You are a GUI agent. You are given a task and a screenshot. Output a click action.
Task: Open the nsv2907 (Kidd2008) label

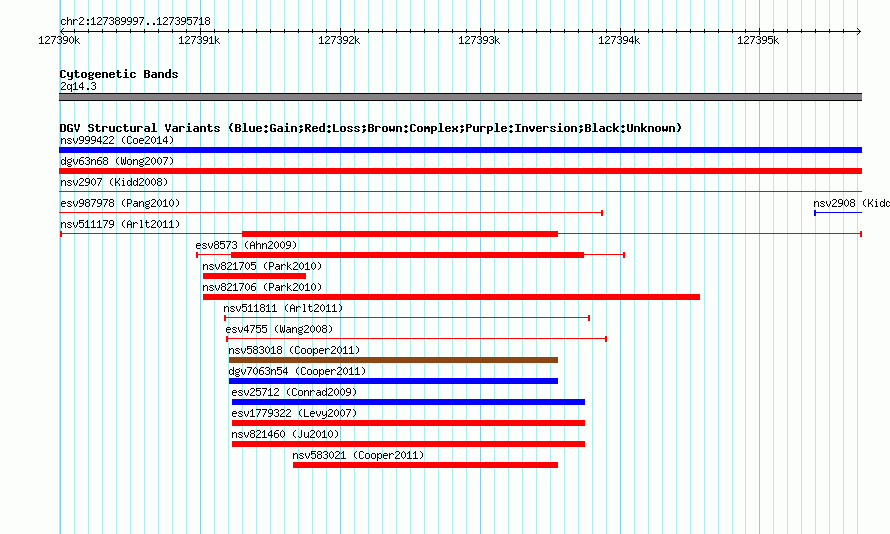[114, 182]
